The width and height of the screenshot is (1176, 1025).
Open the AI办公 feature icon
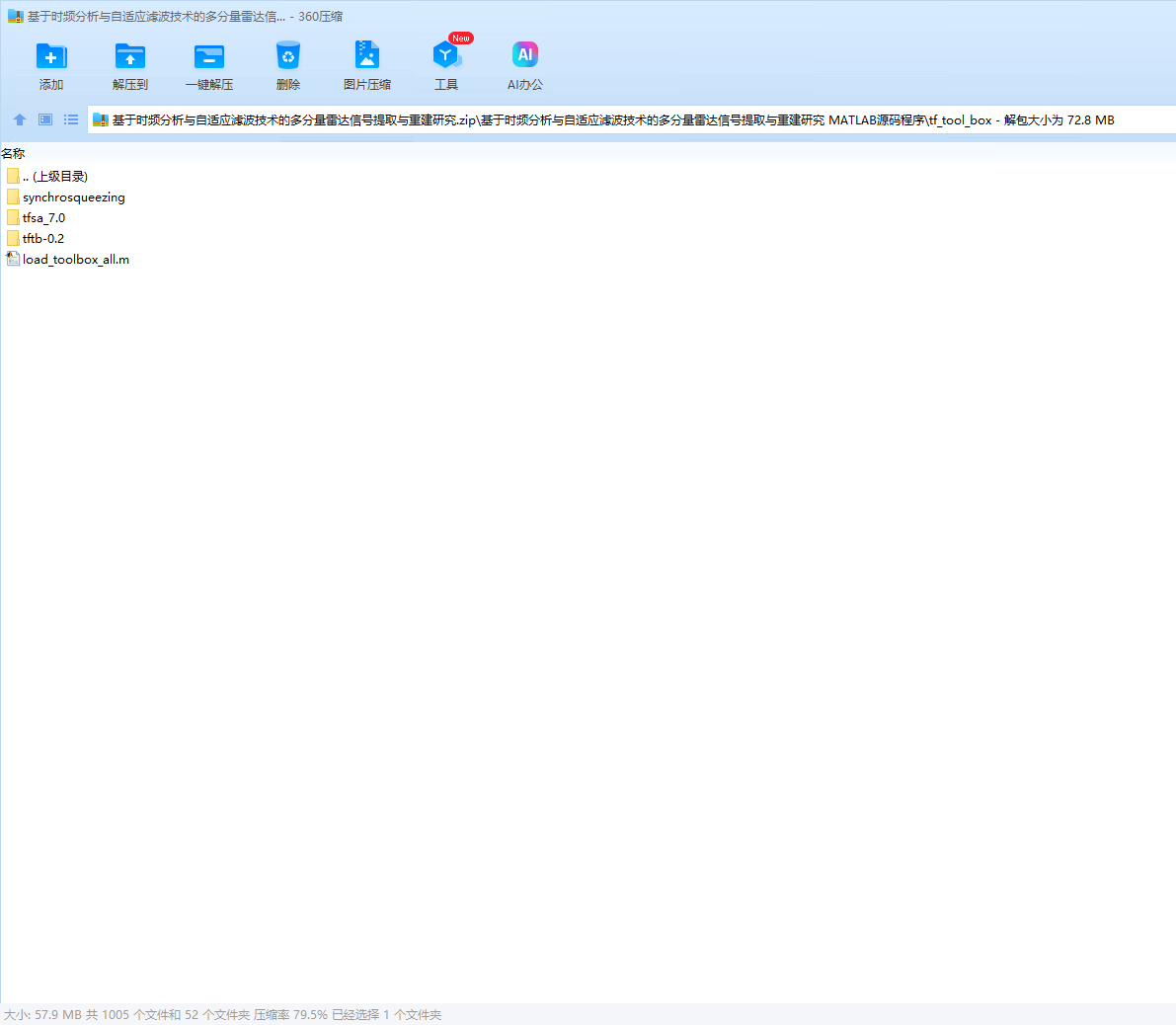point(525,54)
